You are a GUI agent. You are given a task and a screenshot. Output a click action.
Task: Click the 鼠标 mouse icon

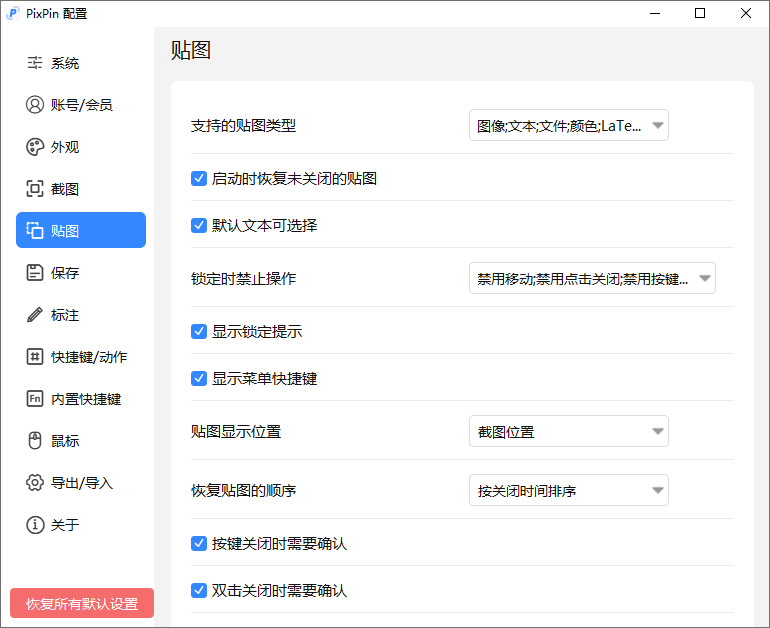[34, 440]
